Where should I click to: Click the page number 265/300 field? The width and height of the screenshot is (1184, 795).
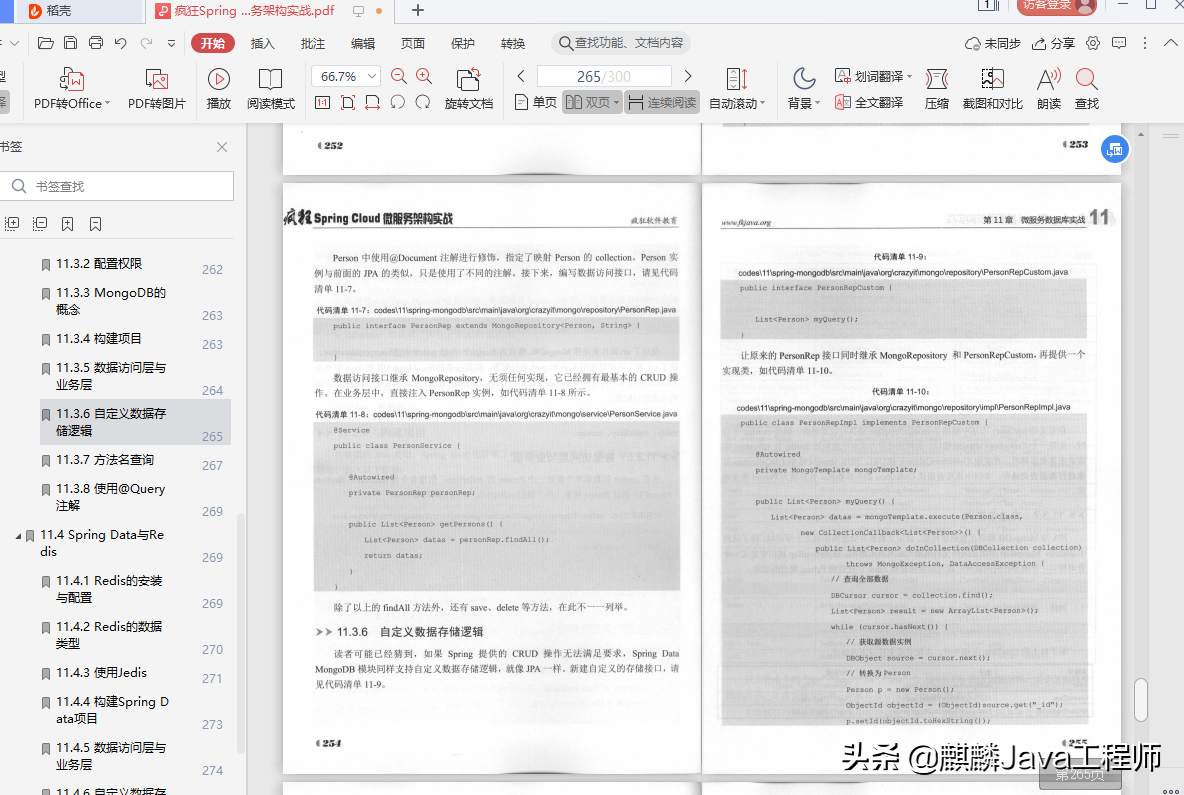[603, 76]
